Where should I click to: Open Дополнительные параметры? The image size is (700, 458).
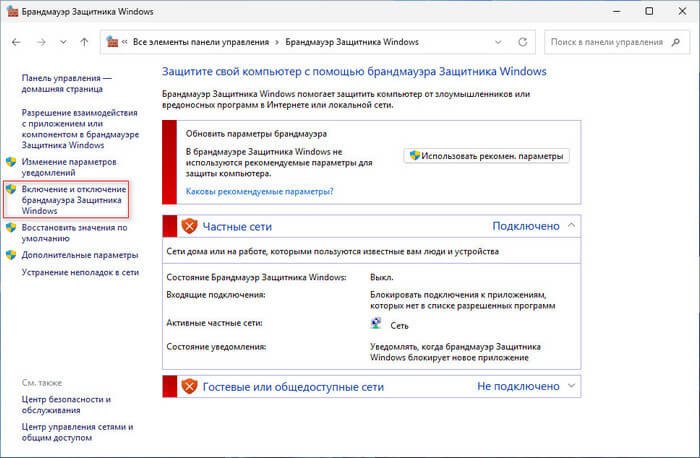[80, 255]
